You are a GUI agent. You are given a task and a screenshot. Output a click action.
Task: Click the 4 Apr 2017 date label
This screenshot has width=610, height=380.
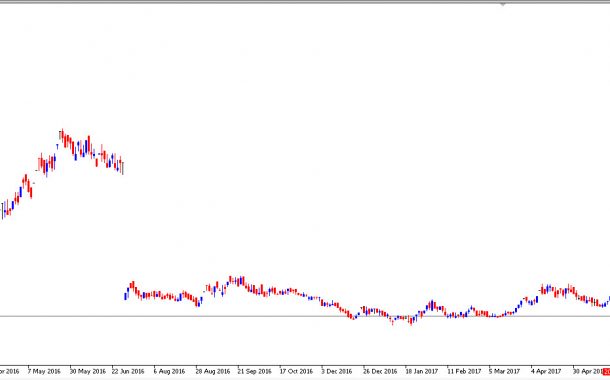coord(546,371)
